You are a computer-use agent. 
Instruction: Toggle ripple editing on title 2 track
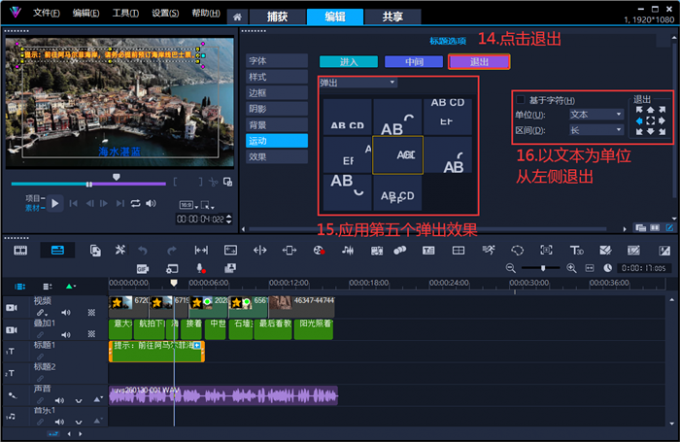pos(40,379)
